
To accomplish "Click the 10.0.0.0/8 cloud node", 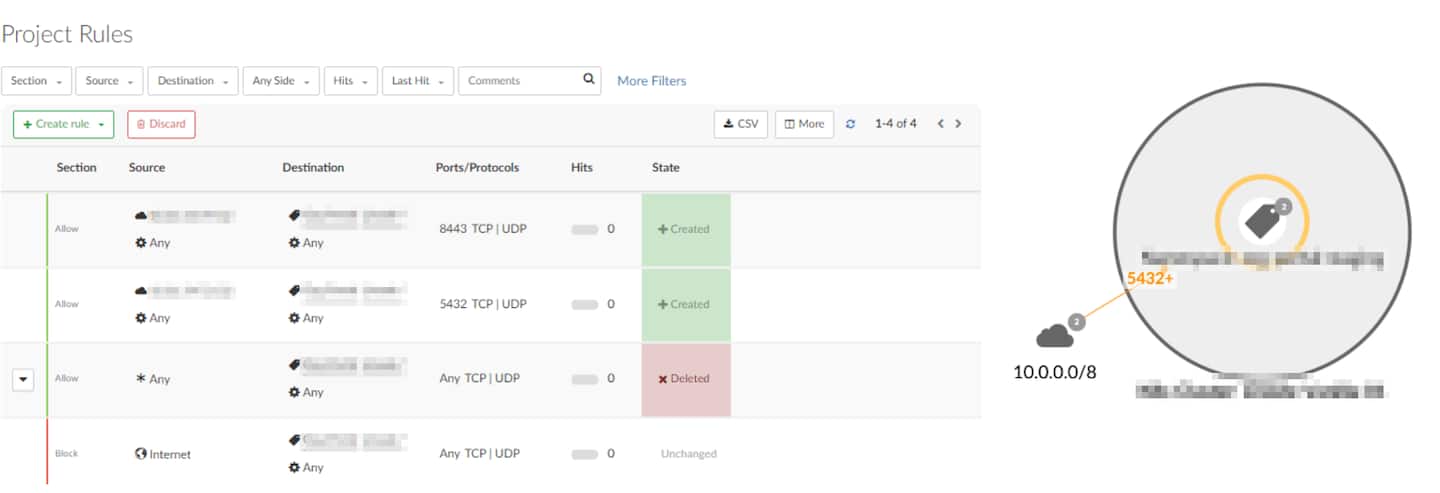I will point(1055,337).
